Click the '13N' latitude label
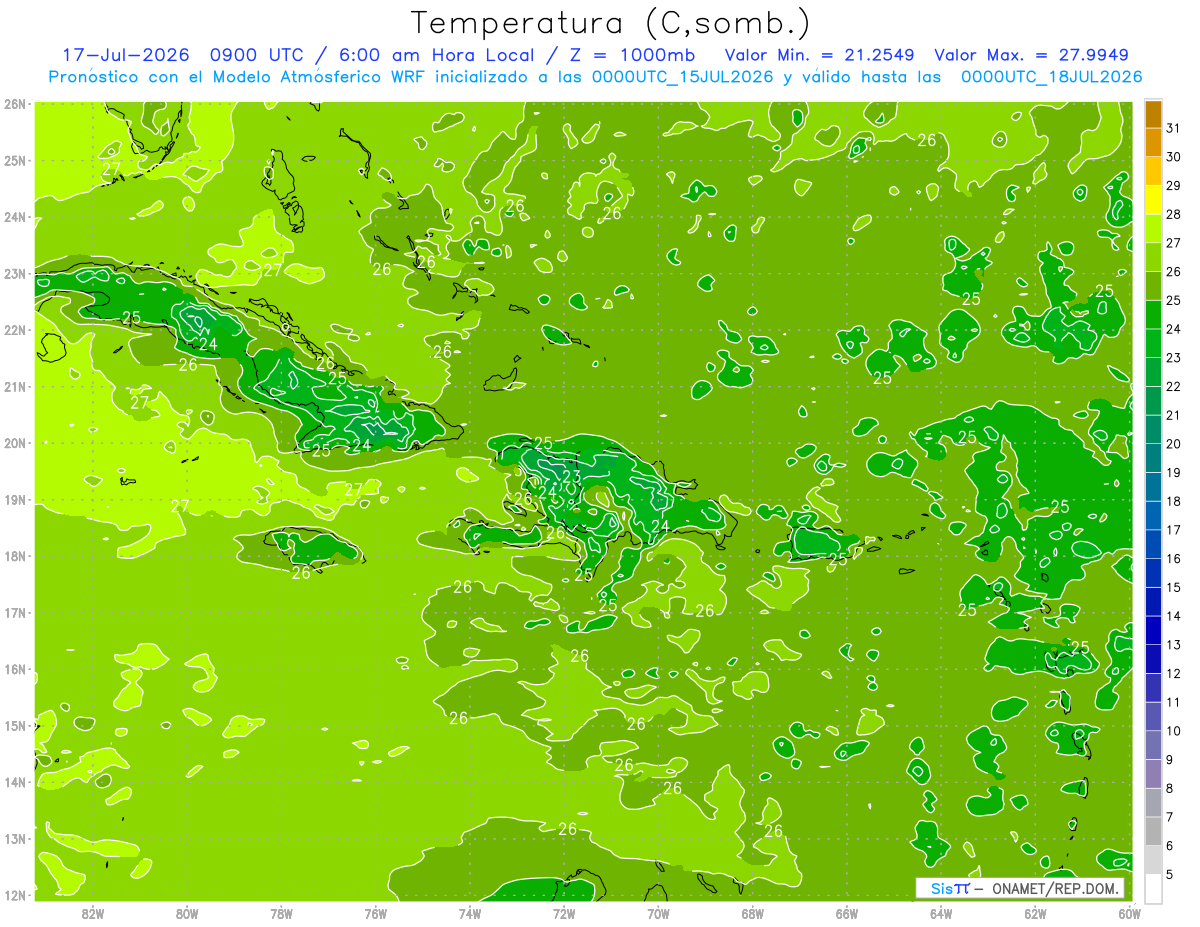This screenshot has width=1200, height=927. pyautogui.click(x=14, y=838)
